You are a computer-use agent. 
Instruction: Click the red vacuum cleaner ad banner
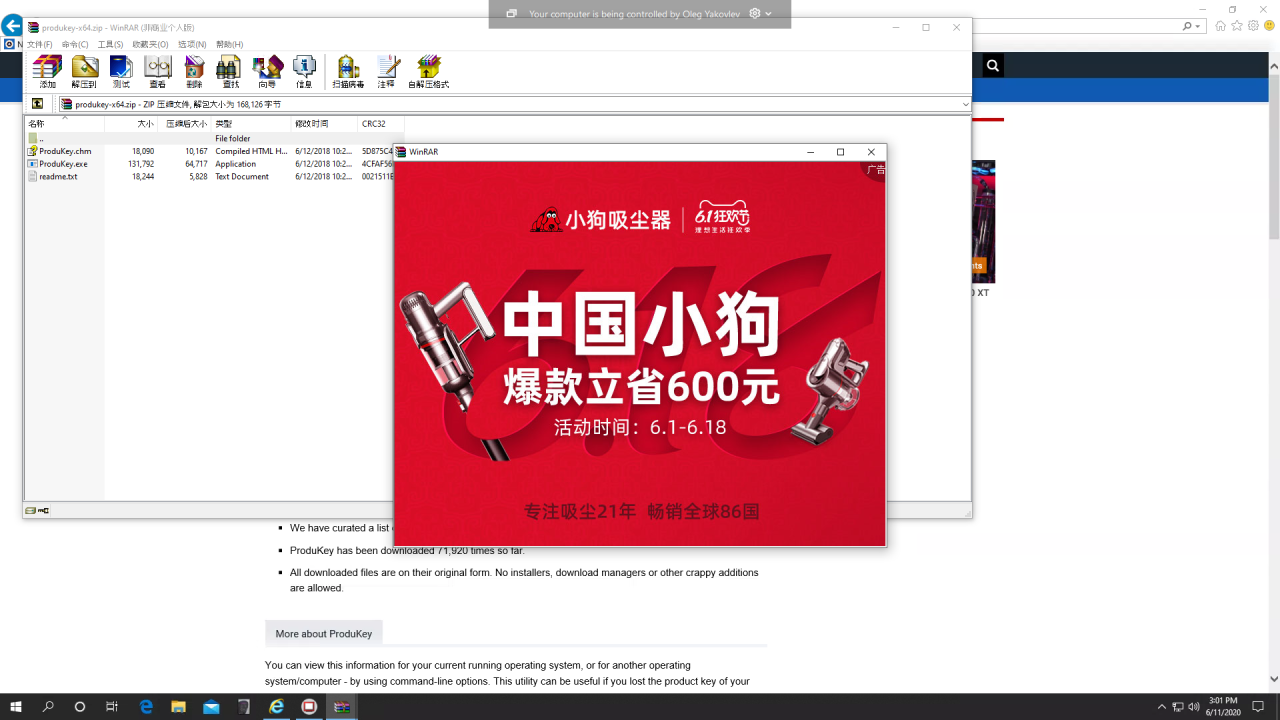click(x=640, y=353)
